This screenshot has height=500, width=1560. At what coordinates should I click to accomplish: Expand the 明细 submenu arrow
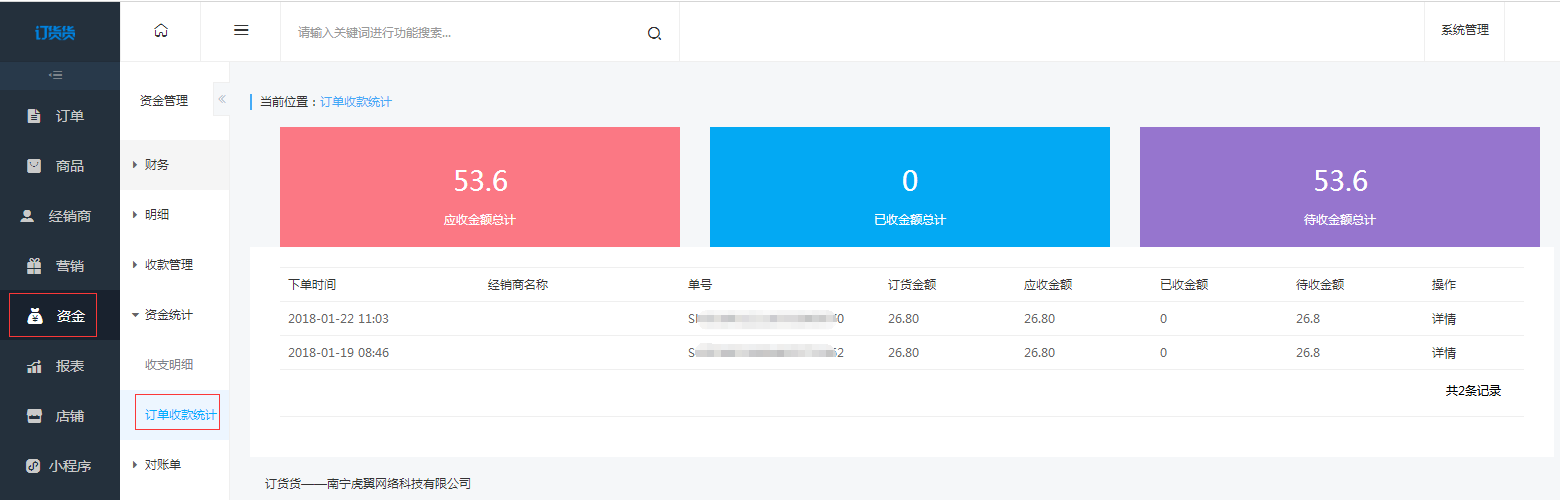click(x=135, y=215)
